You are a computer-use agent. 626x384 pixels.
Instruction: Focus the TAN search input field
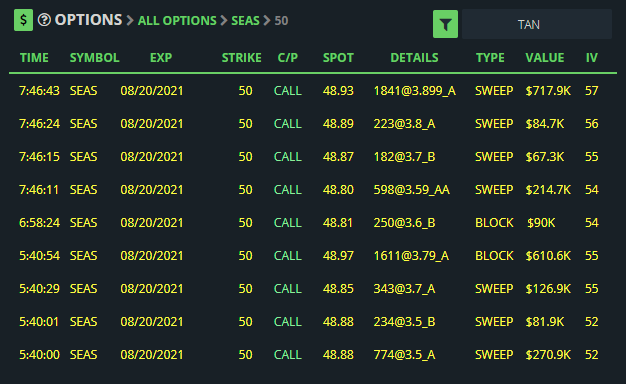(537, 24)
